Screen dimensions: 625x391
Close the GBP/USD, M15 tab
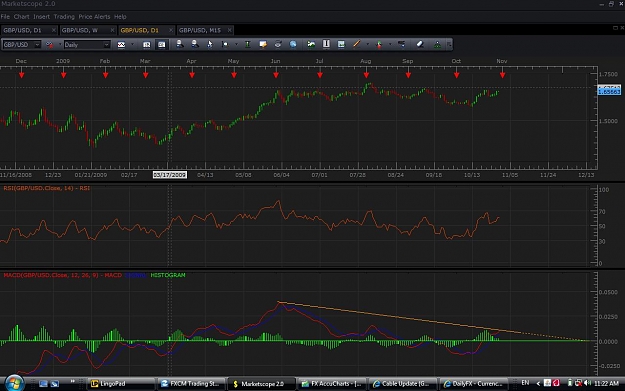[230, 30]
